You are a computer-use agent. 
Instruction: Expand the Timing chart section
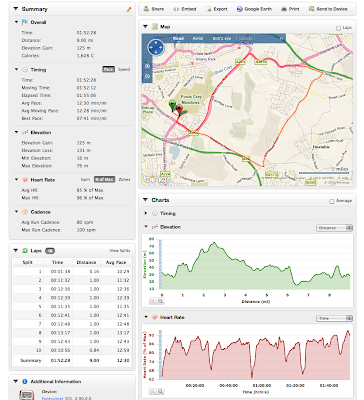click(x=146, y=213)
